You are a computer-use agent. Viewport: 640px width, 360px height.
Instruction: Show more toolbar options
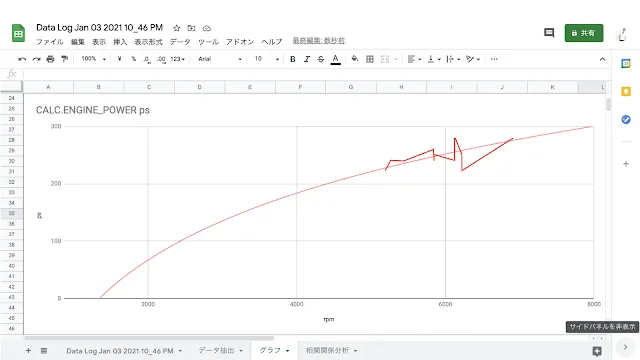(494, 59)
